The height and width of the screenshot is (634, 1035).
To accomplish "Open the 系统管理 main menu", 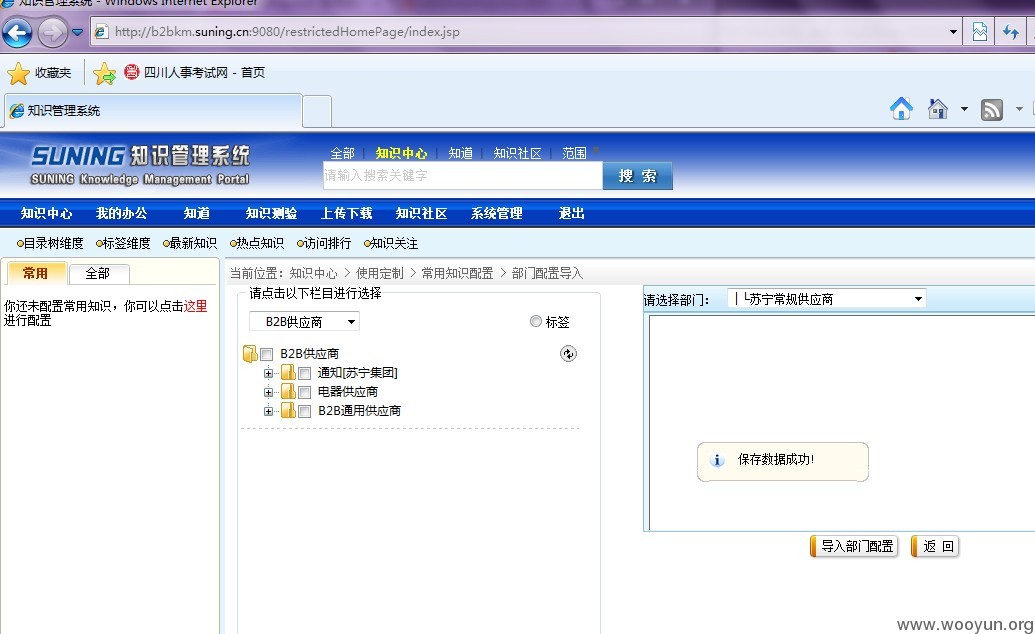I will pos(496,213).
